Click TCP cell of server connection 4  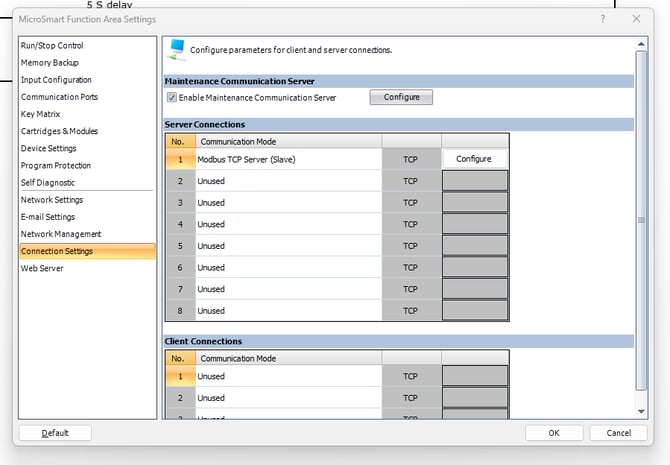click(411, 224)
